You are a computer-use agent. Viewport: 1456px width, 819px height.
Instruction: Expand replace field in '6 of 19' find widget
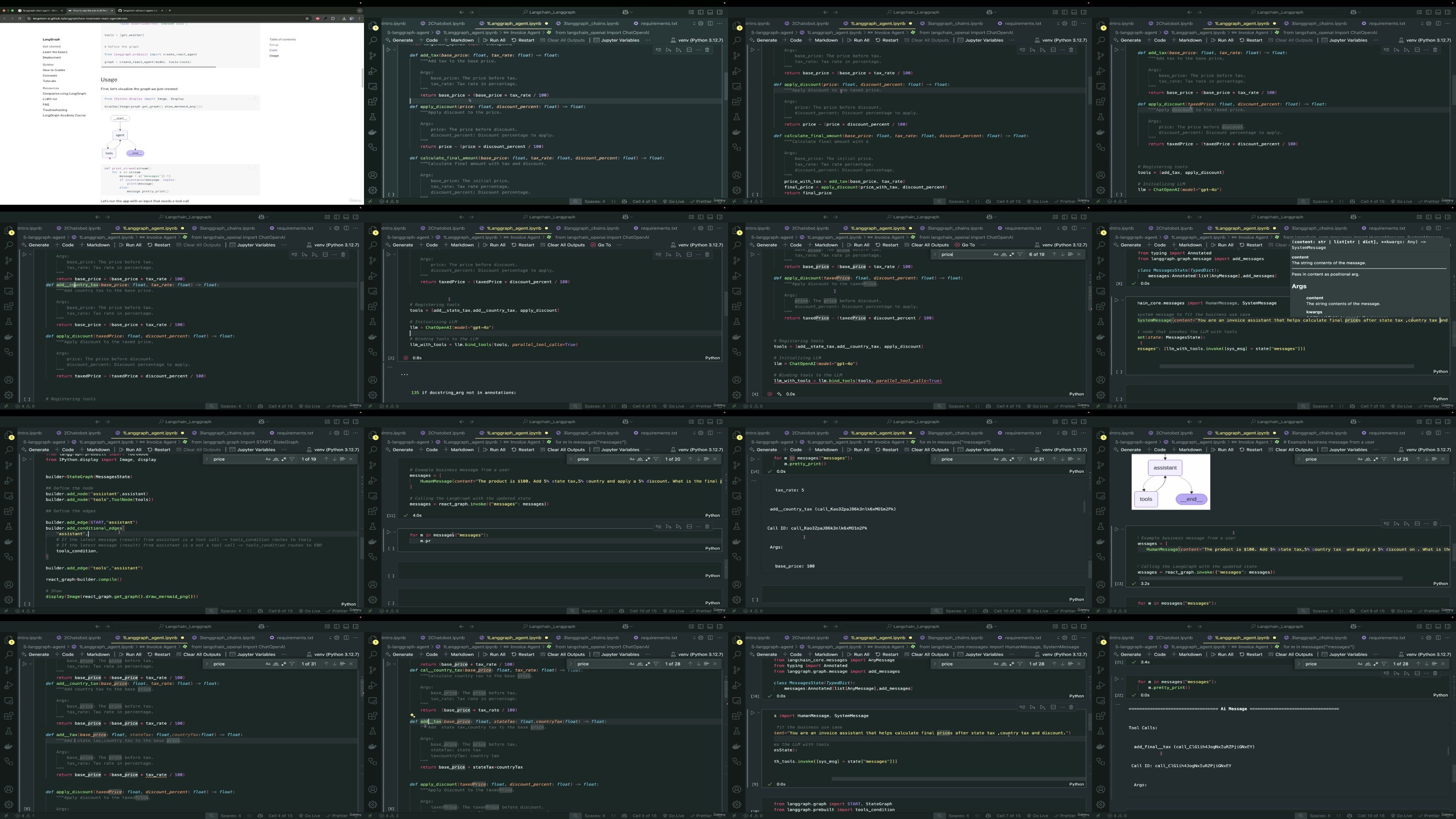(x=934, y=254)
